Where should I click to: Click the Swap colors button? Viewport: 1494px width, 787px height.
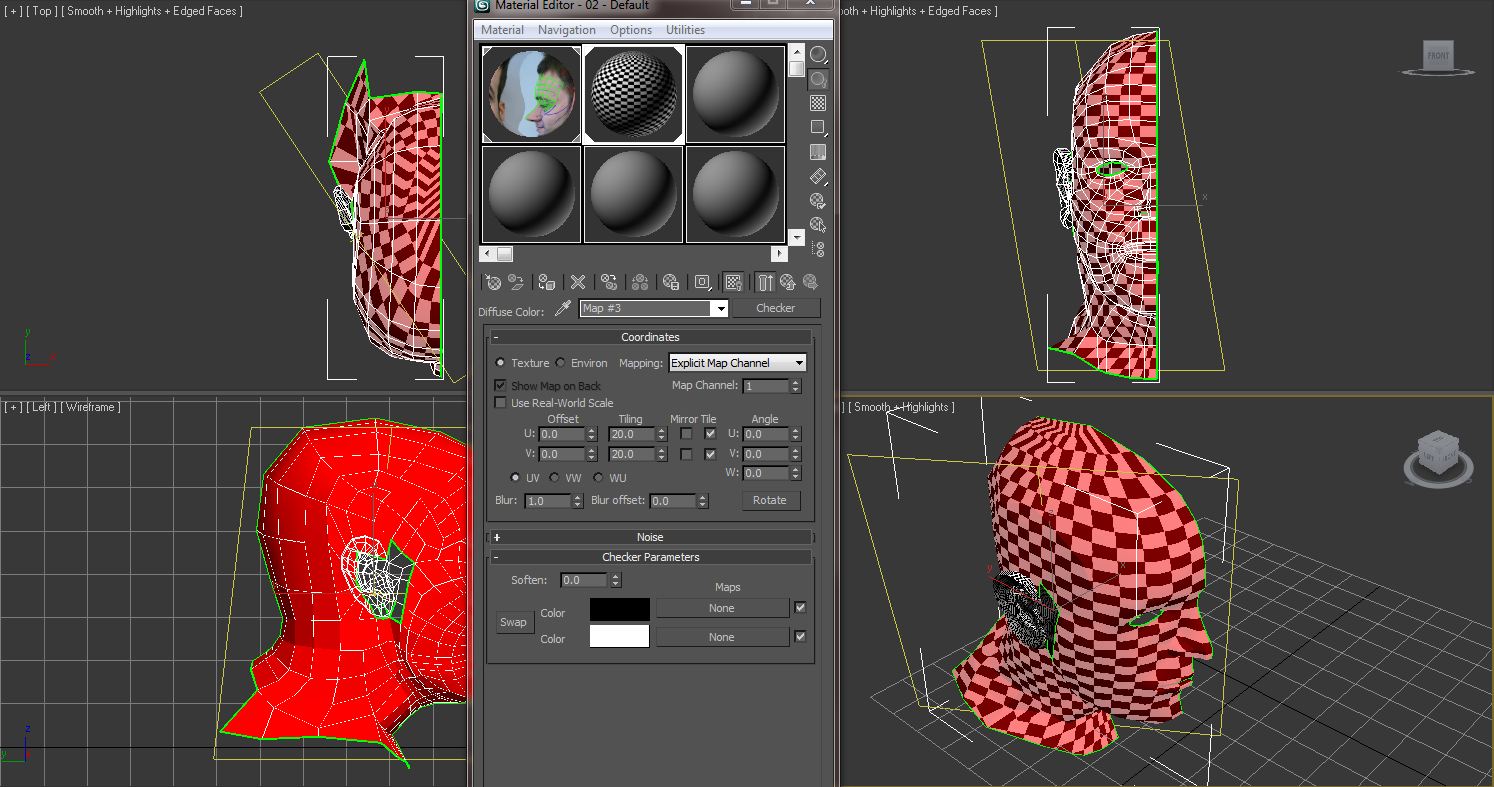514,622
